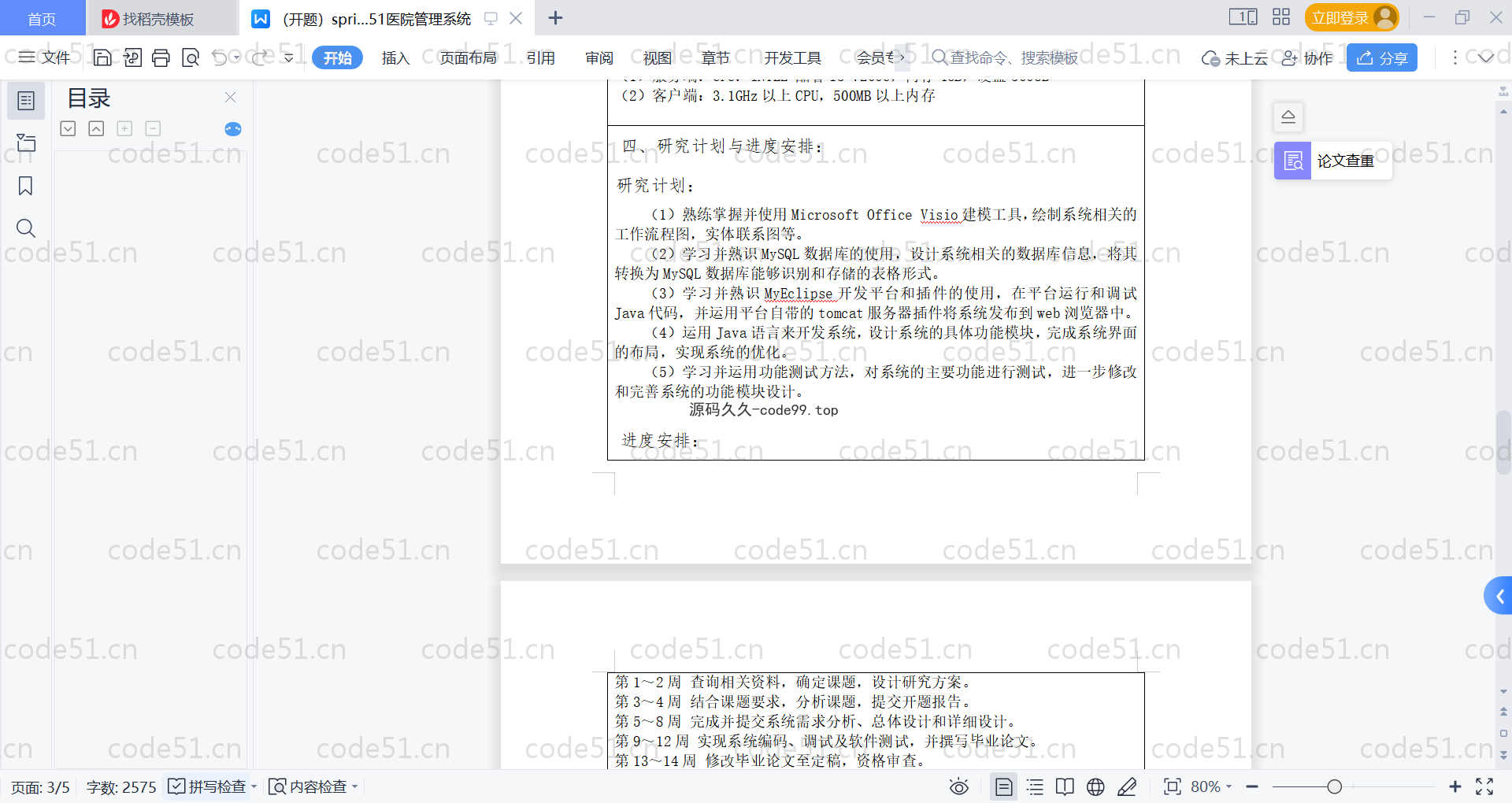
Task: Click the Undo arrow icon
Action: pos(220,57)
